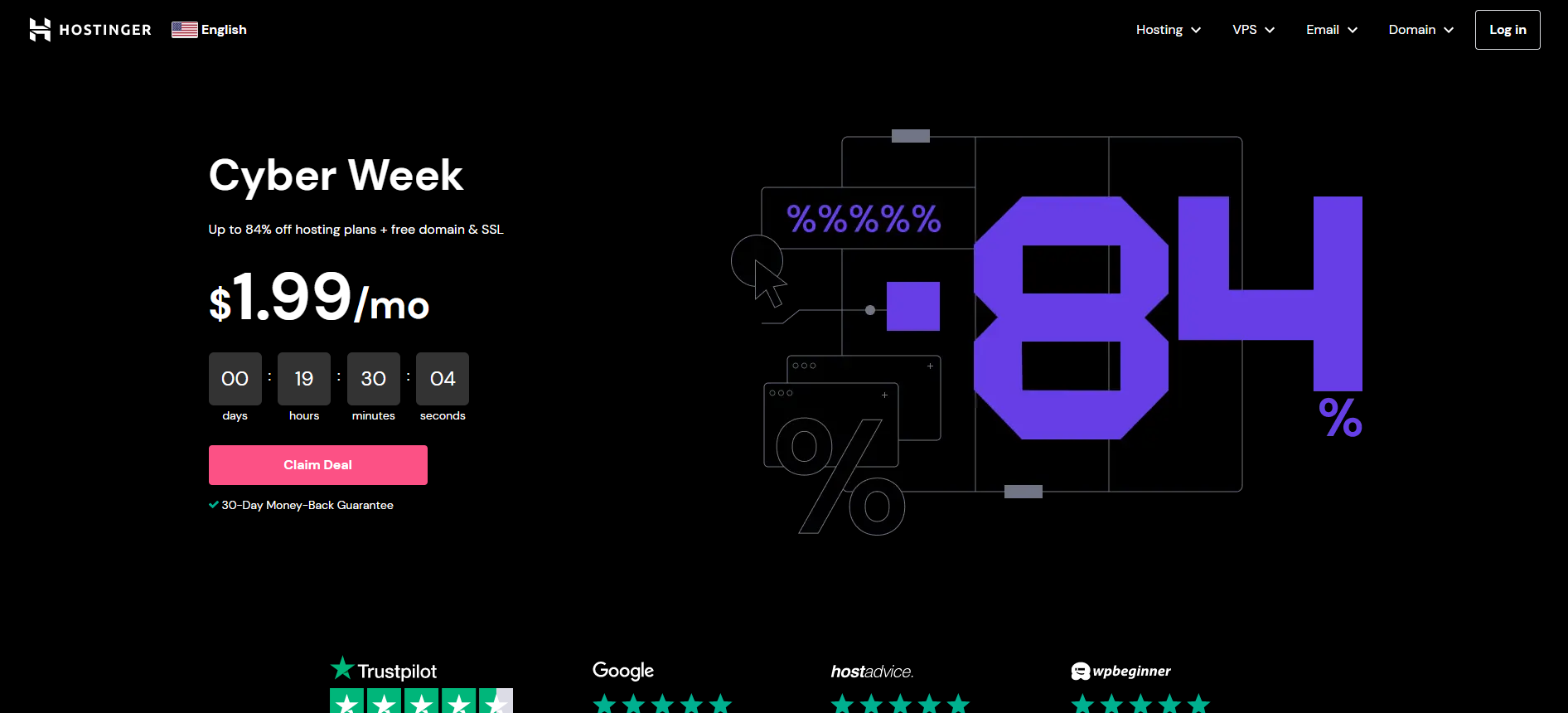
Task: Expand the Hosting dropdown chevron
Action: coord(1196,30)
